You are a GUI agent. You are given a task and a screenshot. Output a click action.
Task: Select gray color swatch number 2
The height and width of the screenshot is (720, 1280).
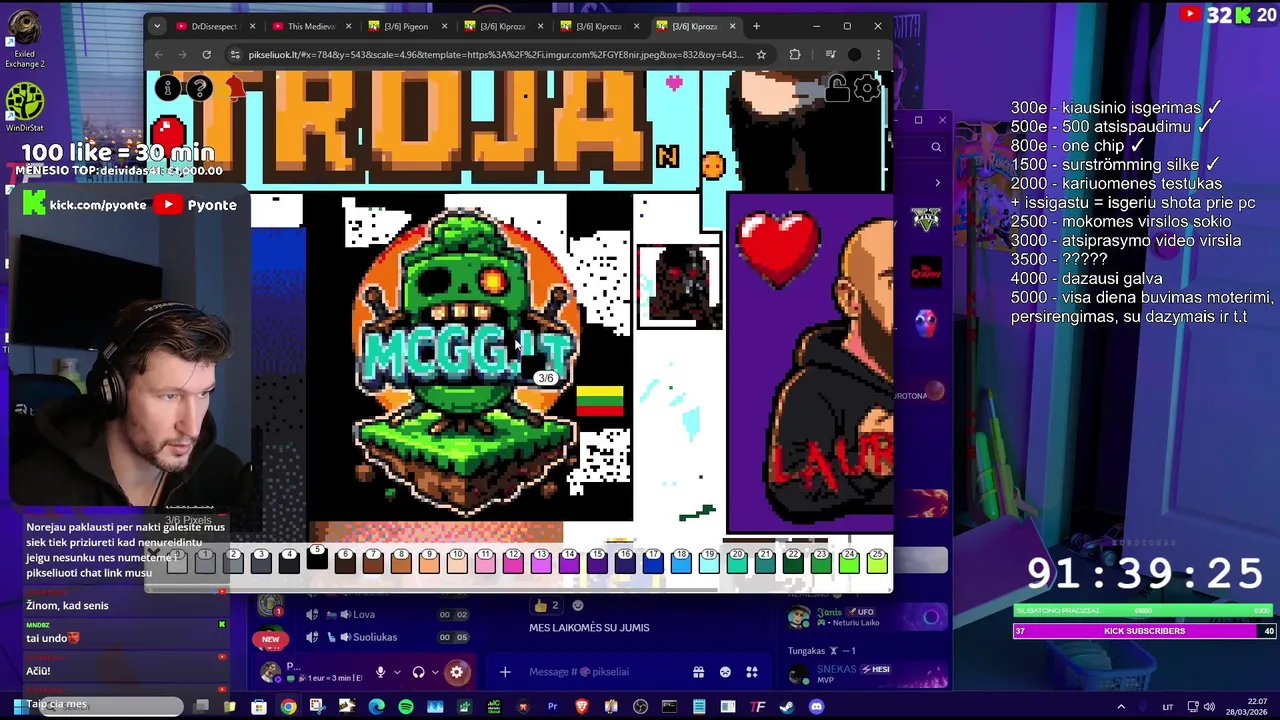(233, 561)
